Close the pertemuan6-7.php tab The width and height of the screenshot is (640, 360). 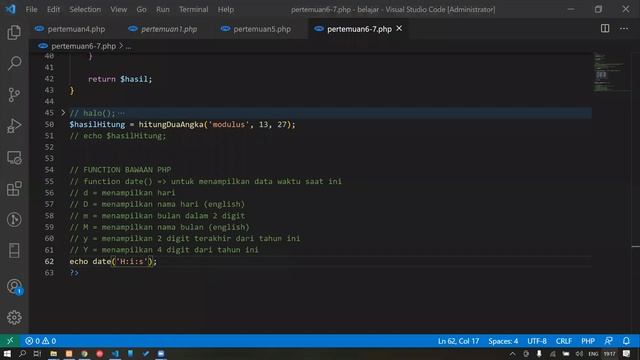point(399,29)
